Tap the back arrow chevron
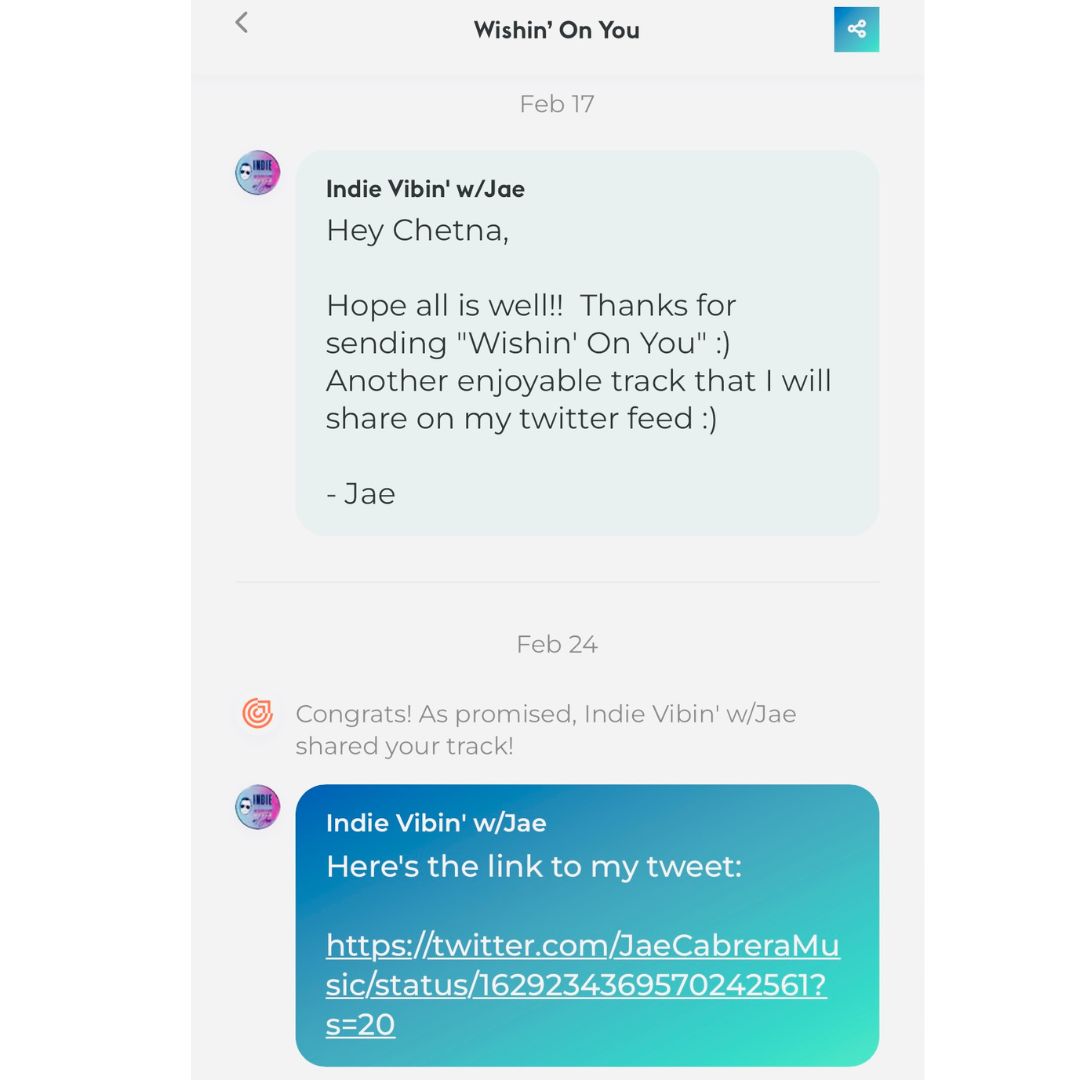Viewport: 1080px width, 1080px height. [242, 22]
